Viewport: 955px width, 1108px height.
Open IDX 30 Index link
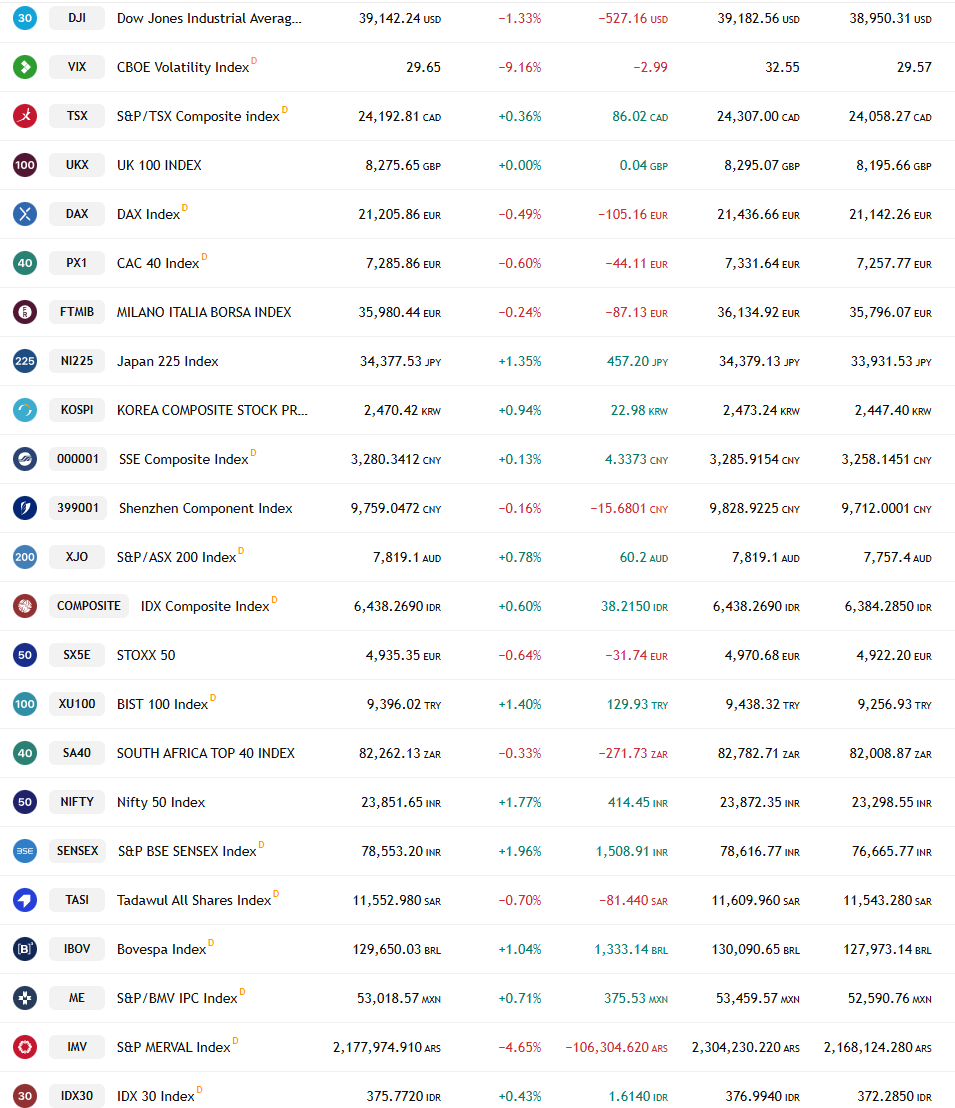(x=156, y=1096)
